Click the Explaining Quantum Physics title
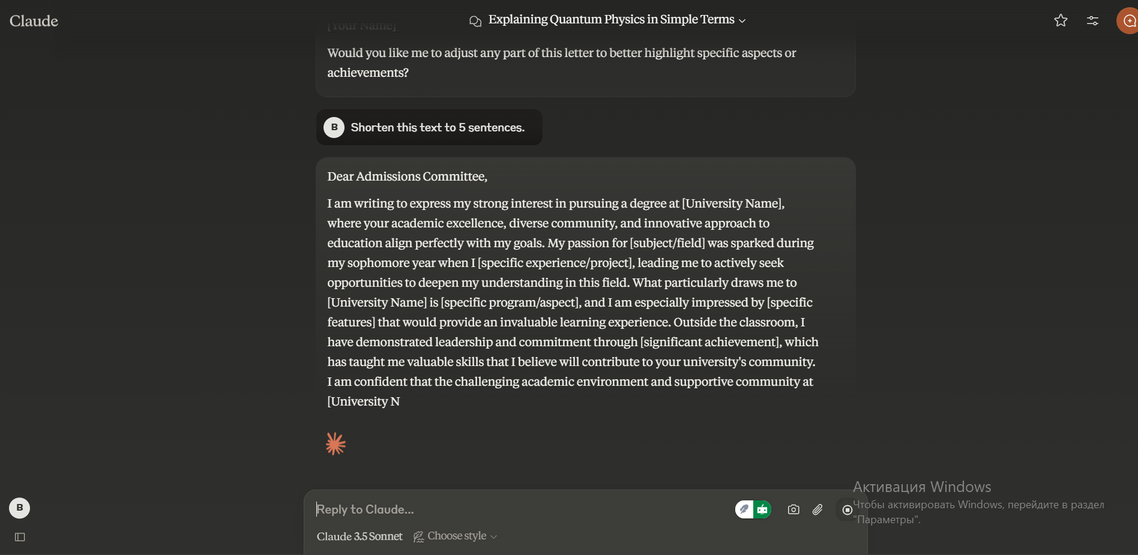1138x555 pixels. click(611, 20)
